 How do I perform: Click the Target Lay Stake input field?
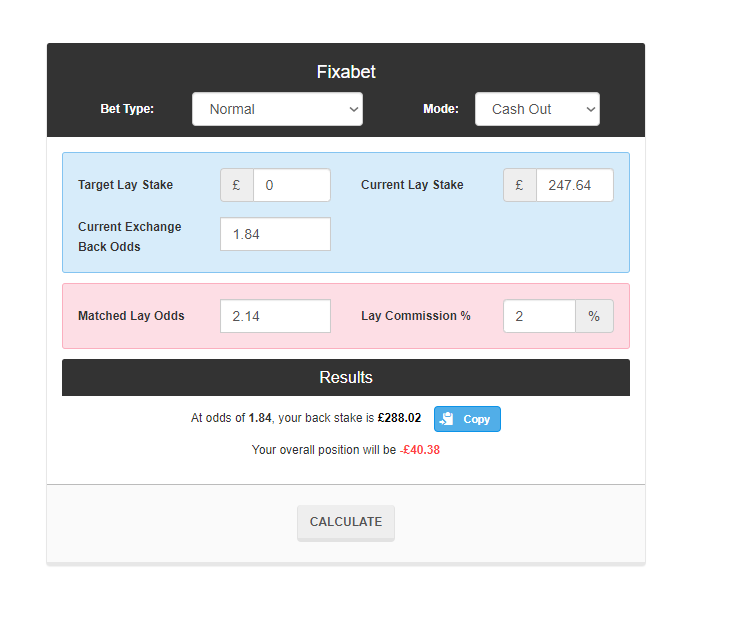click(292, 185)
